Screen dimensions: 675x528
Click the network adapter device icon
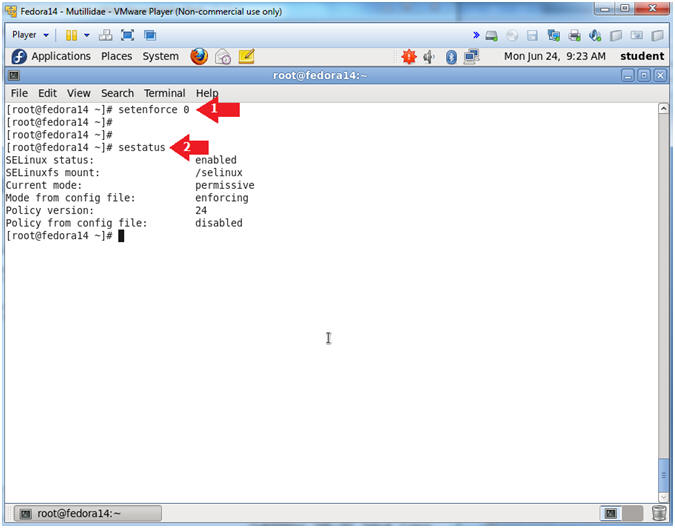(554, 35)
